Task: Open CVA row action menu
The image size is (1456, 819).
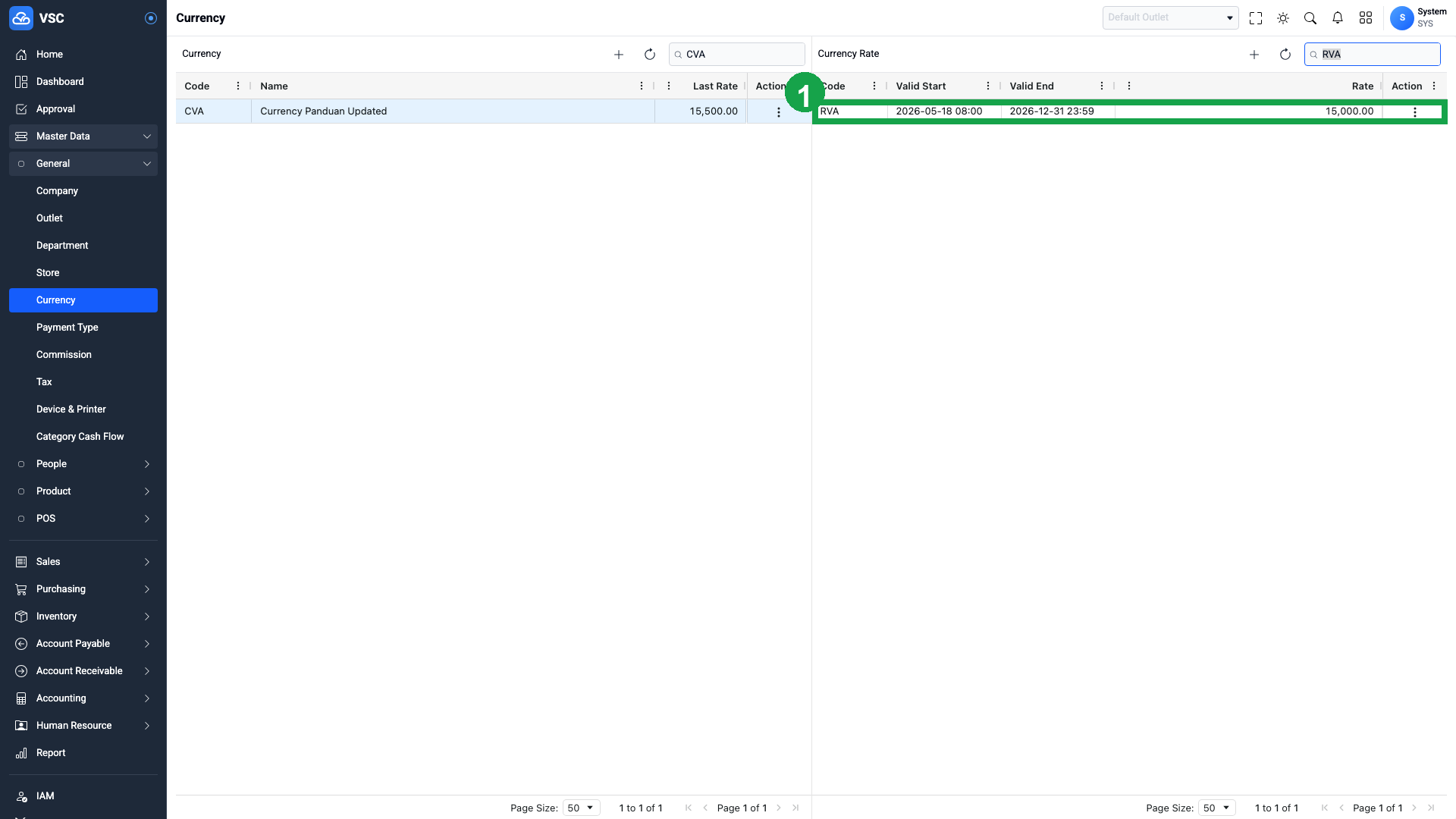Action: (778, 112)
